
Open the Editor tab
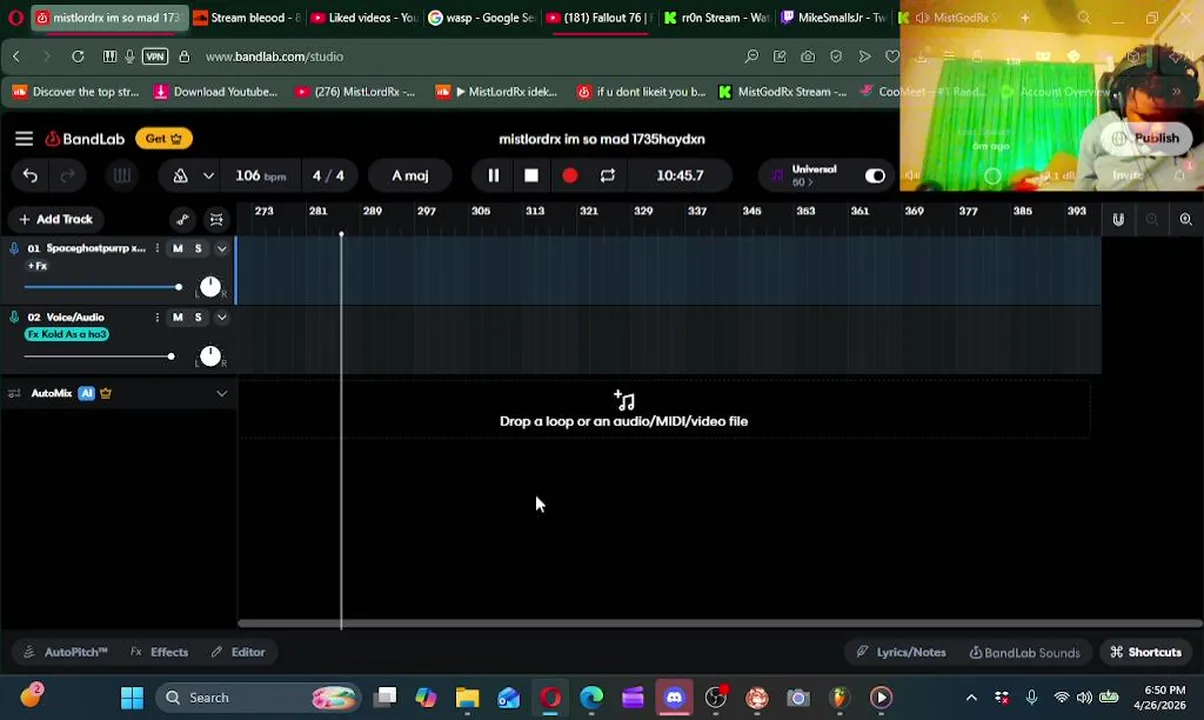(238, 652)
